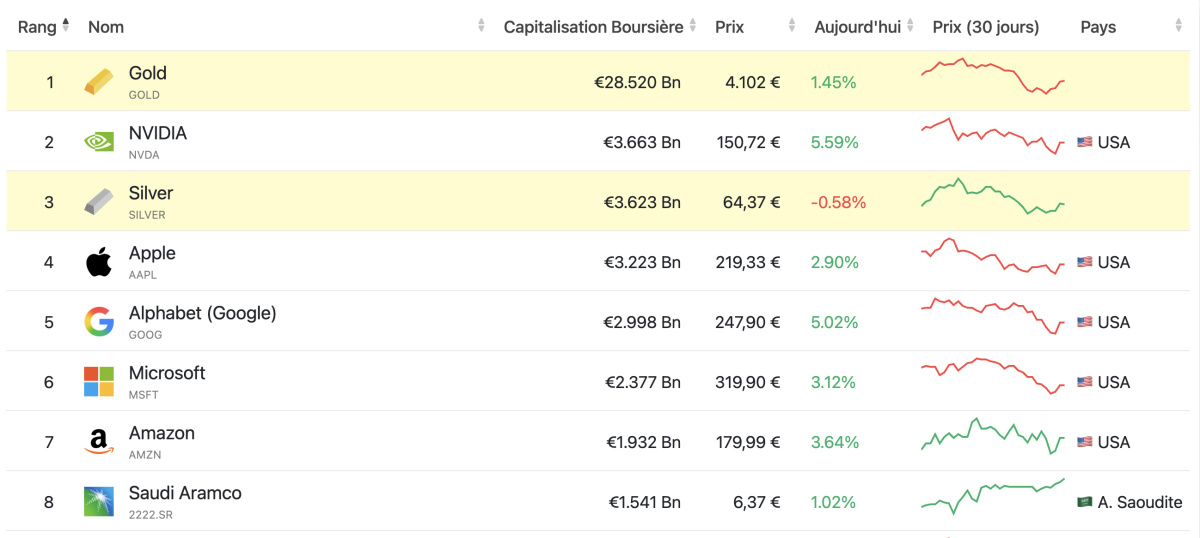
Task: Click Silver's -0.58% daily change
Action: 838,202
